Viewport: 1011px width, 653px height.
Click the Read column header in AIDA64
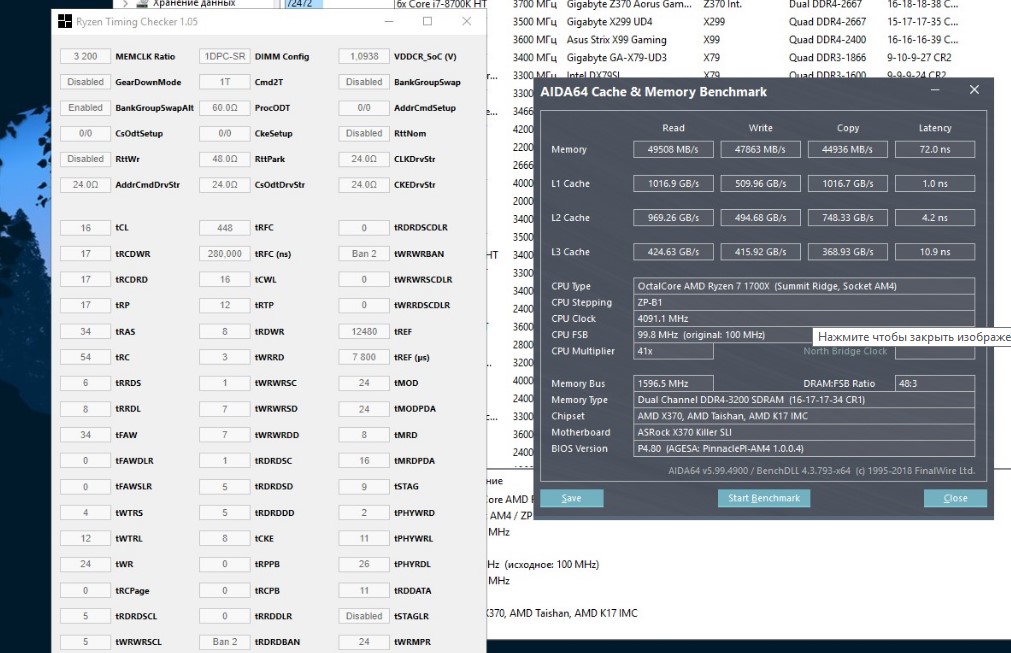pos(673,128)
